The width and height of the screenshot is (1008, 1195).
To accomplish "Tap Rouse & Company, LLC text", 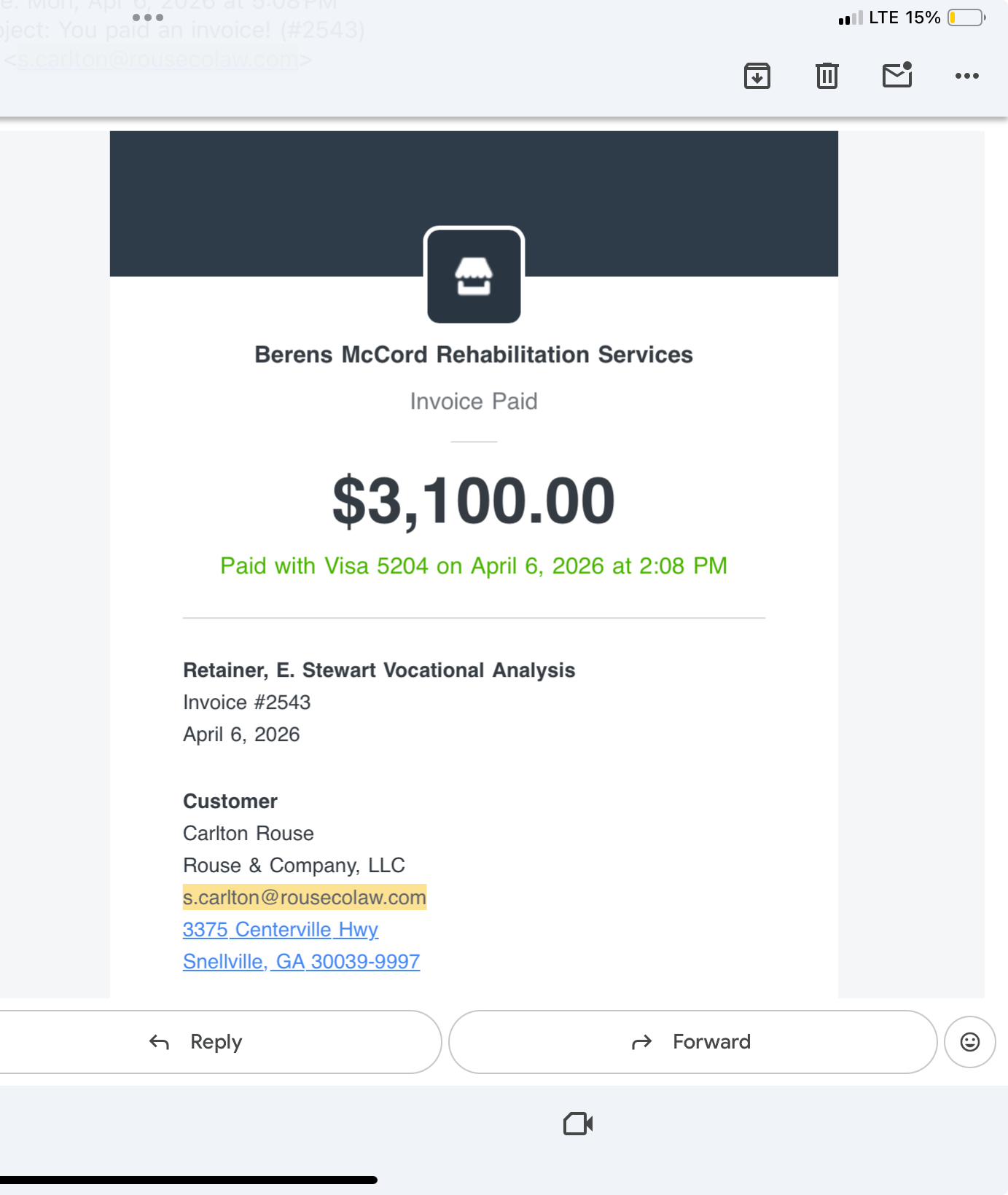I will pyautogui.click(x=294, y=866).
